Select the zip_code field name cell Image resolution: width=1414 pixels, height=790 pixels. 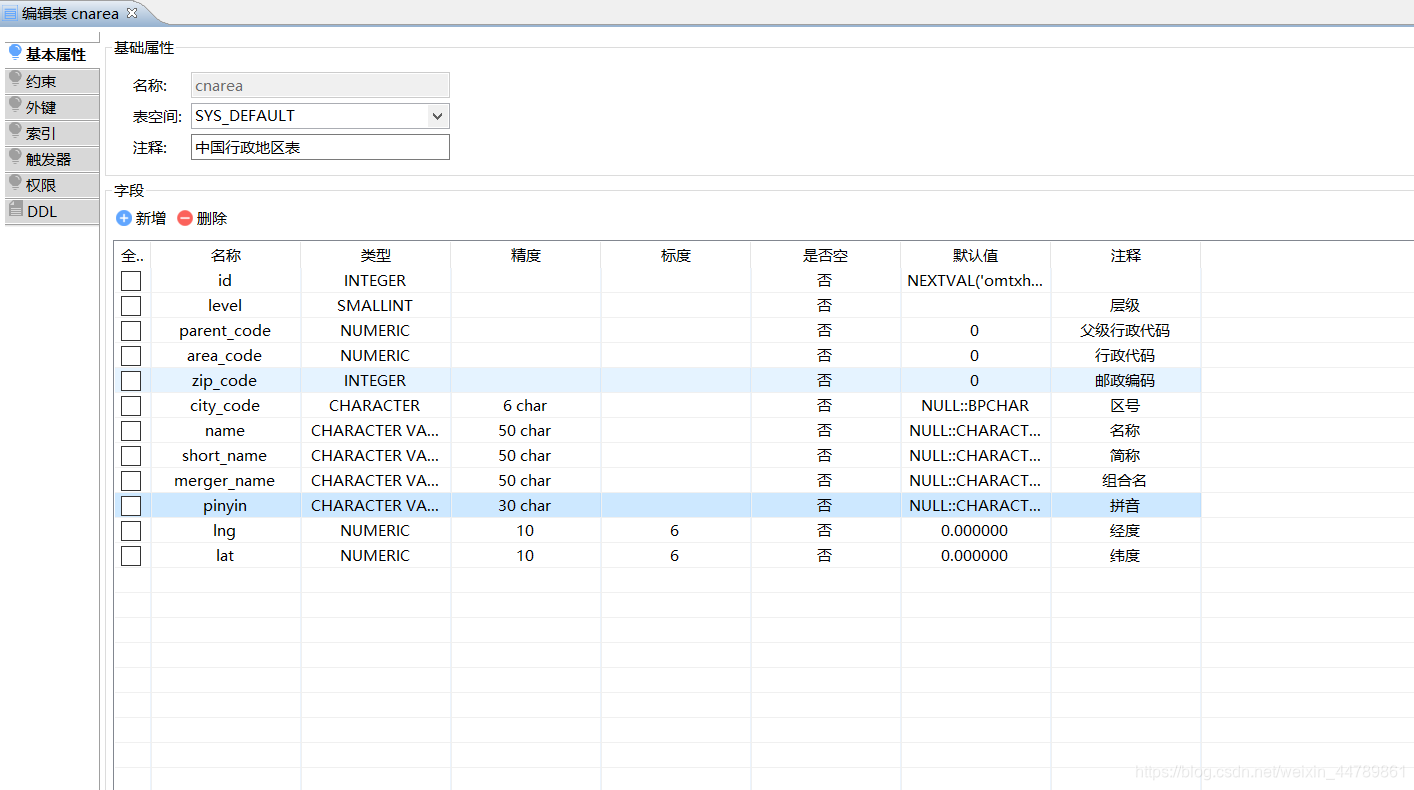coord(225,381)
